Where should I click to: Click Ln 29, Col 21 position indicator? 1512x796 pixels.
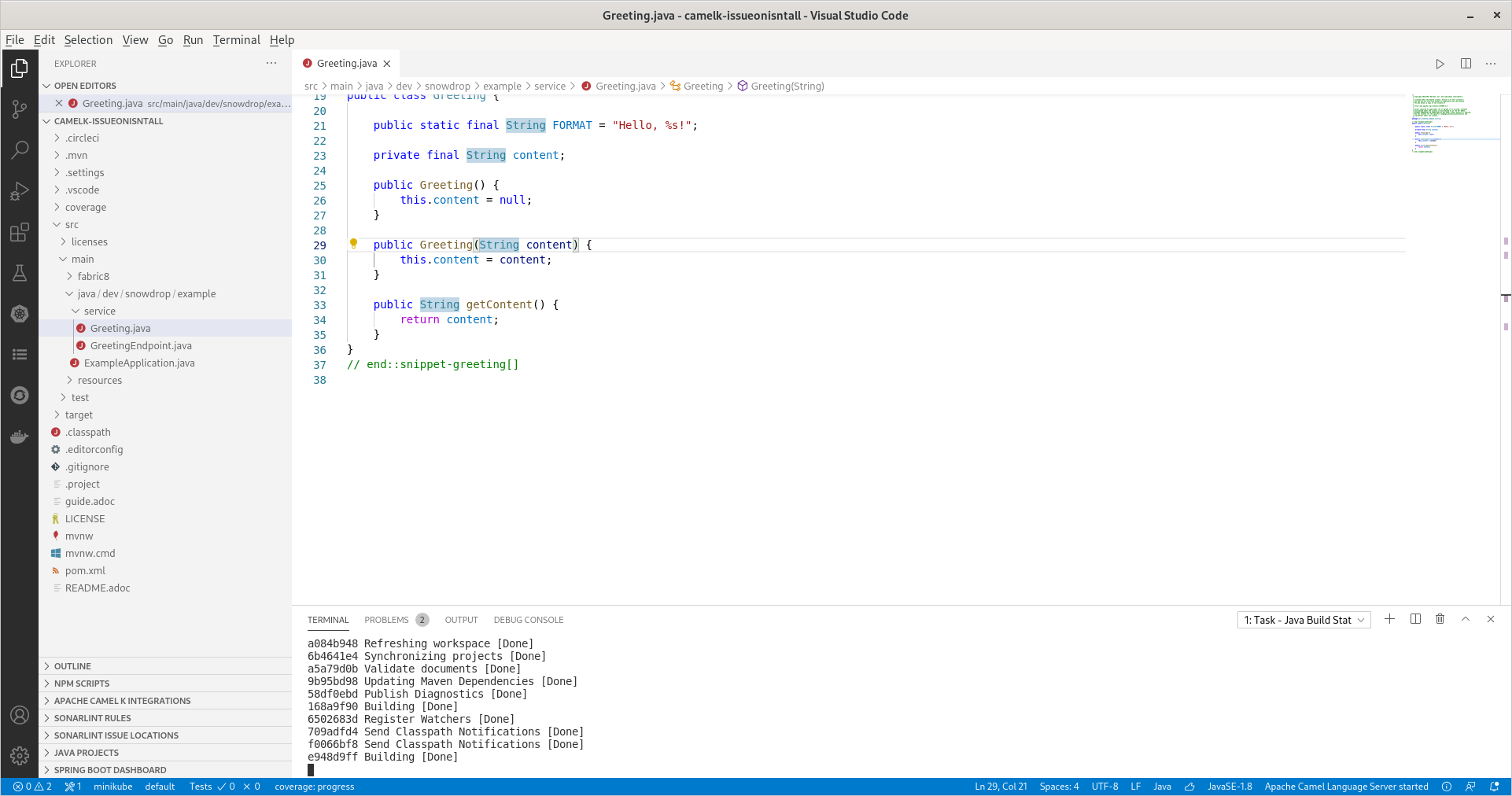[x=1001, y=787]
